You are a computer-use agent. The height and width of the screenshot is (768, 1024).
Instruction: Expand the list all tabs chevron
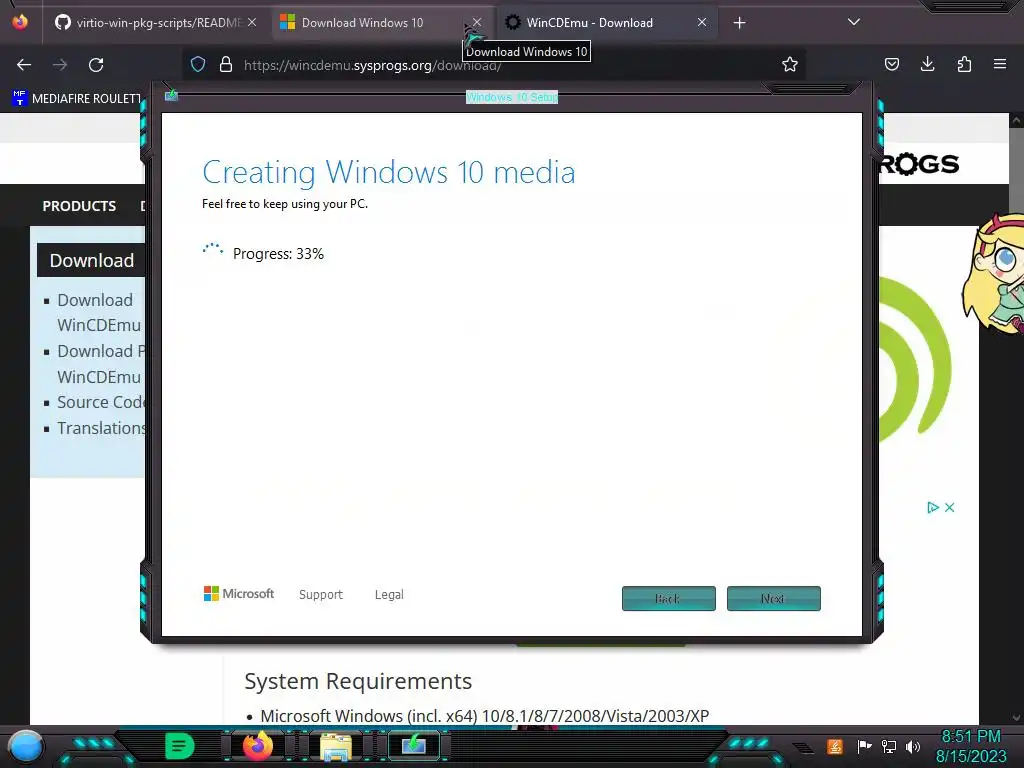point(854,22)
